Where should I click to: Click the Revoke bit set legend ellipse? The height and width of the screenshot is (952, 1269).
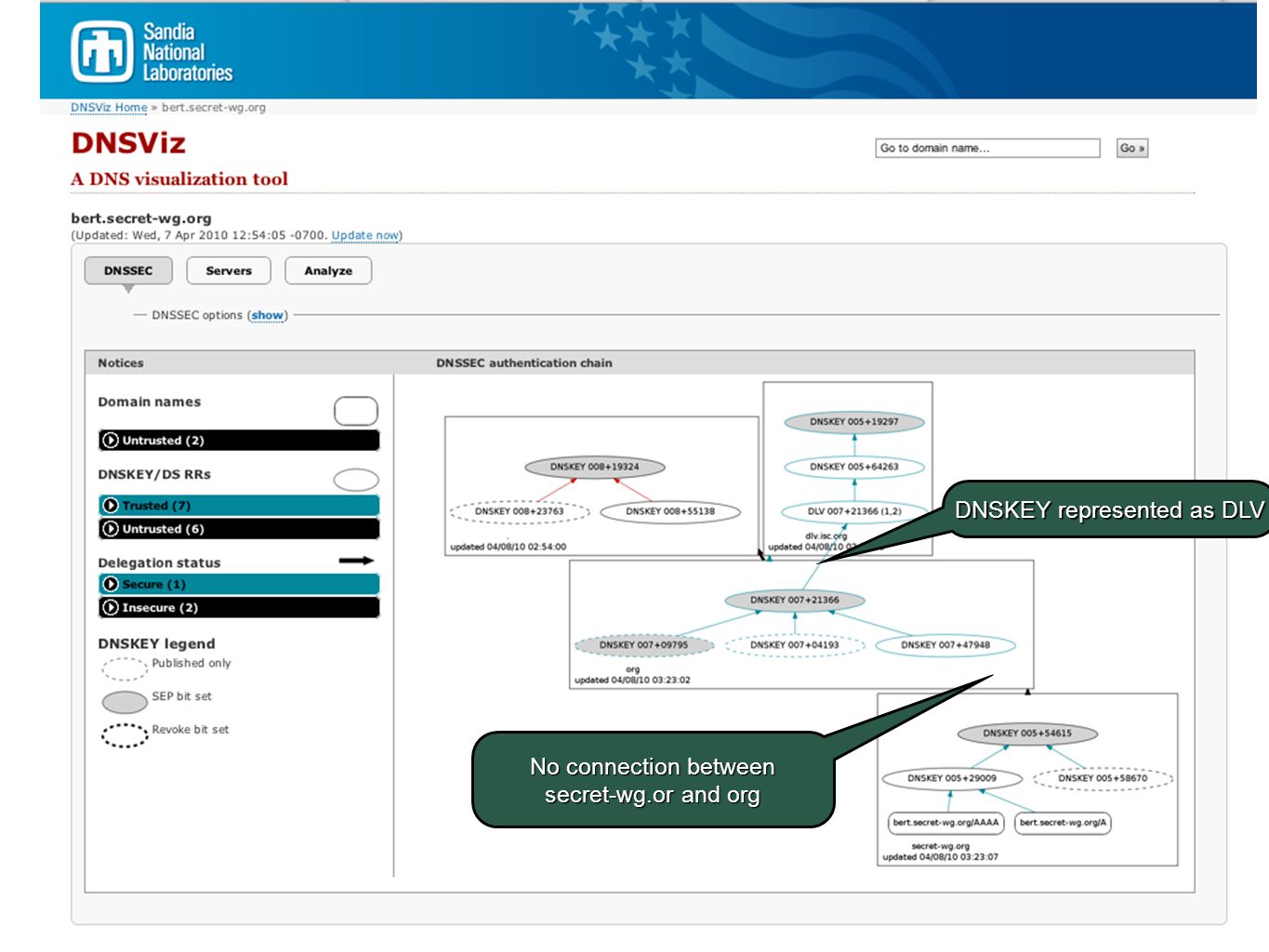tap(125, 735)
